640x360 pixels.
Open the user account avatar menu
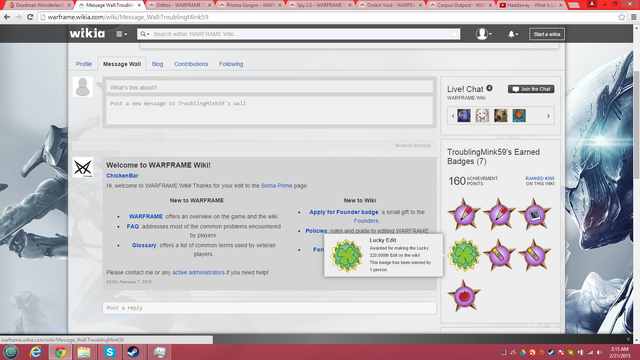click(483, 34)
